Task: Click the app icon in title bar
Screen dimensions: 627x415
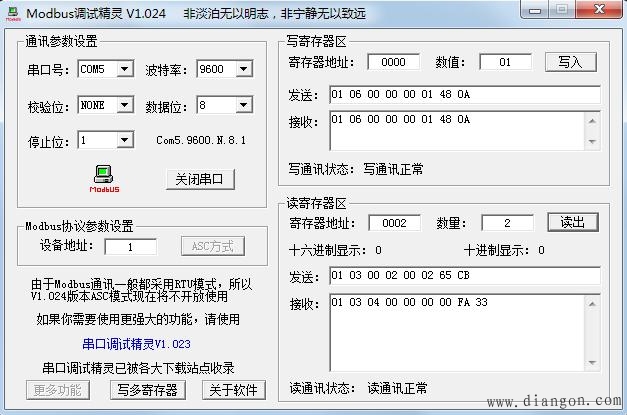Action: (x=13, y=14)
